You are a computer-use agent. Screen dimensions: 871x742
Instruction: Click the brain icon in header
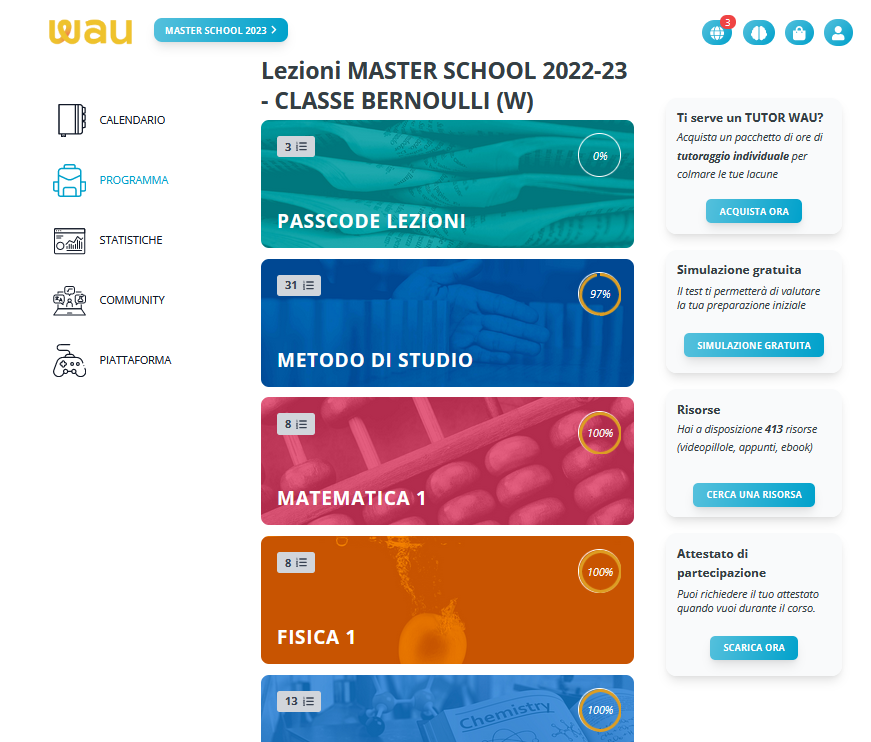pyautogui.click(x=758, y=33)
